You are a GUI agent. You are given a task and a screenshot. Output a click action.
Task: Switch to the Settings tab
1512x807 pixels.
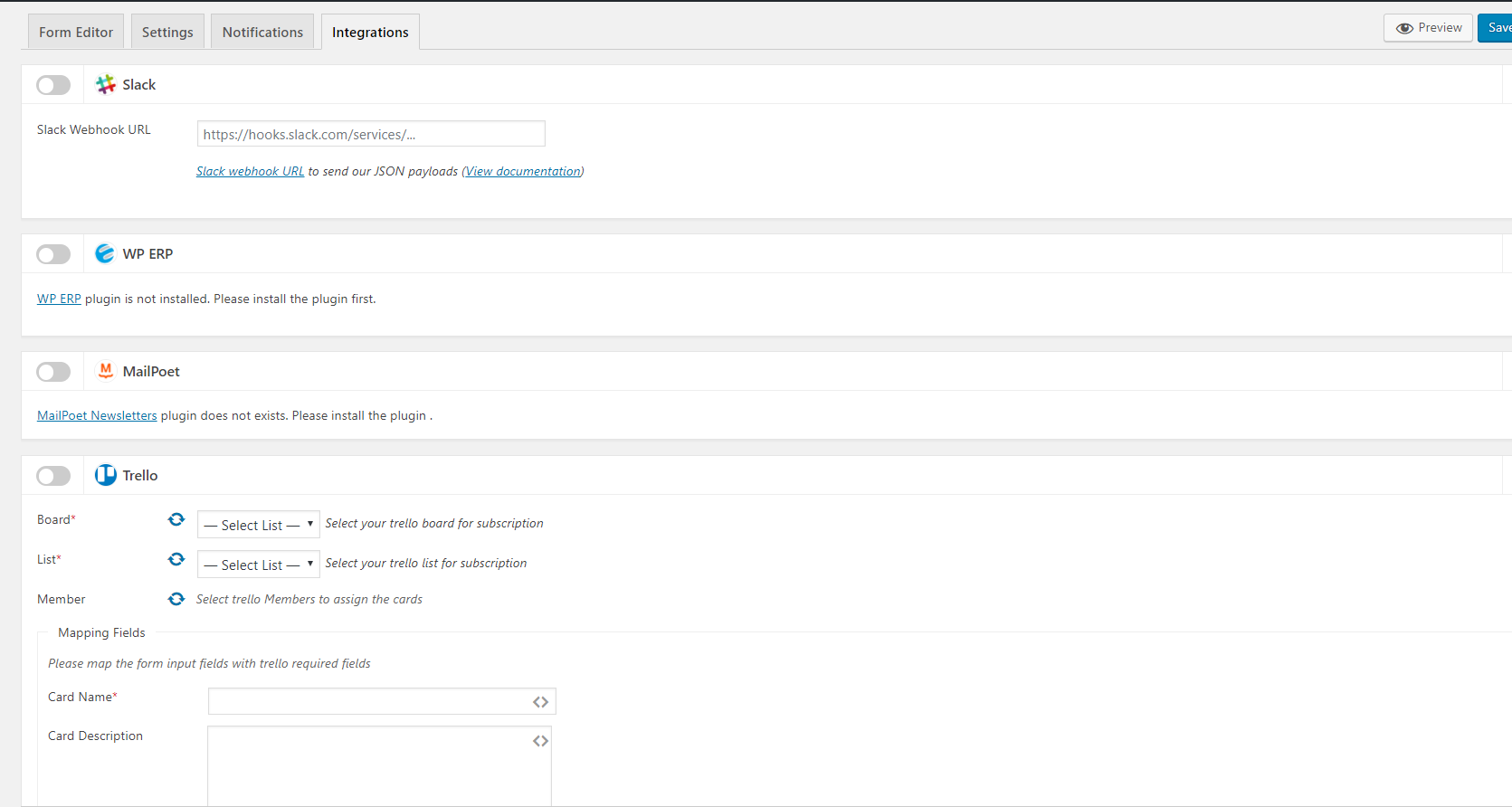pyautogui.click(x=167, y=32)
